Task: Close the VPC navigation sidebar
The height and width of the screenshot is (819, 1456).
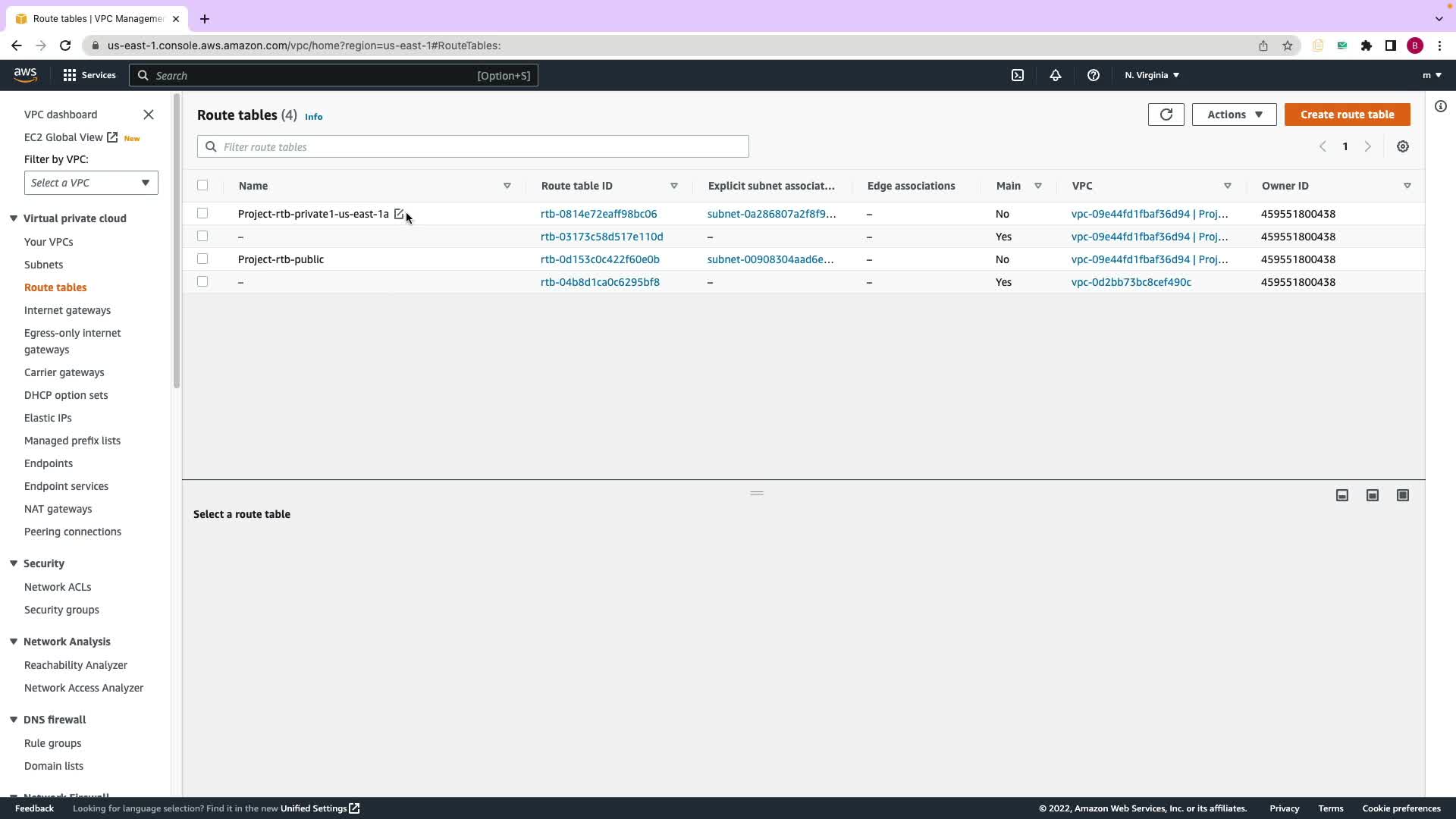Action: [x=149, y=115]
